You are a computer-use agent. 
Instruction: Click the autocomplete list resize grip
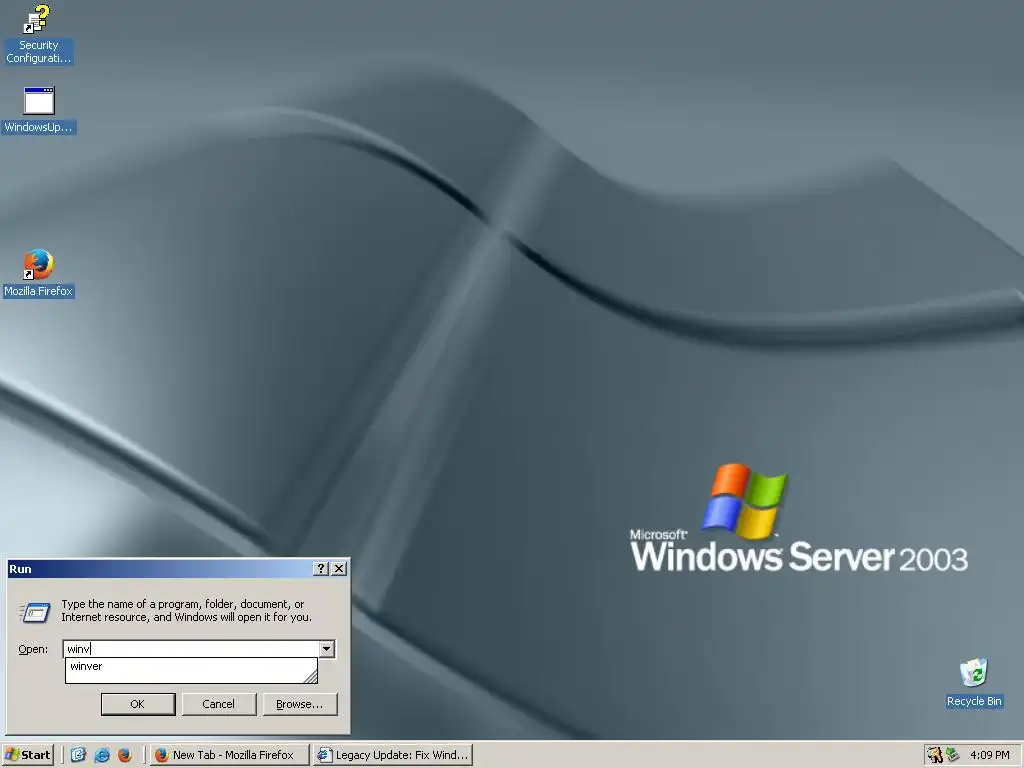[x=310, y=676]
